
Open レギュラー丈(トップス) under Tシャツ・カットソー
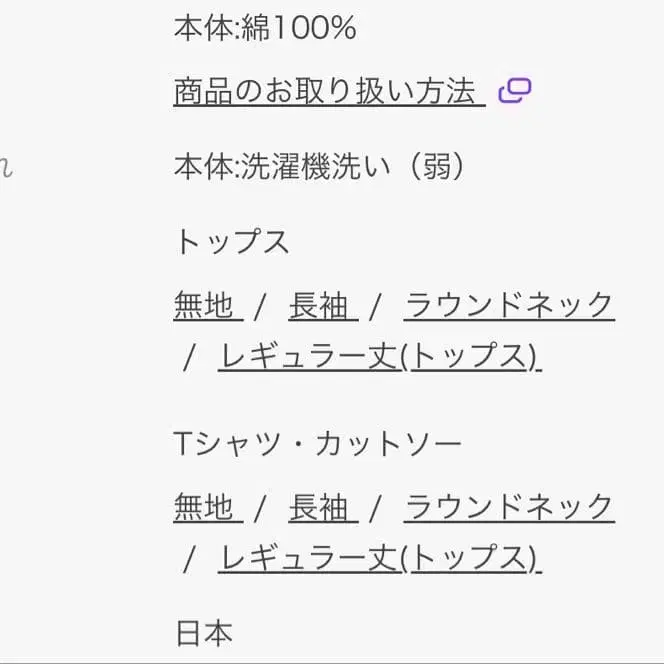[379, 559]
